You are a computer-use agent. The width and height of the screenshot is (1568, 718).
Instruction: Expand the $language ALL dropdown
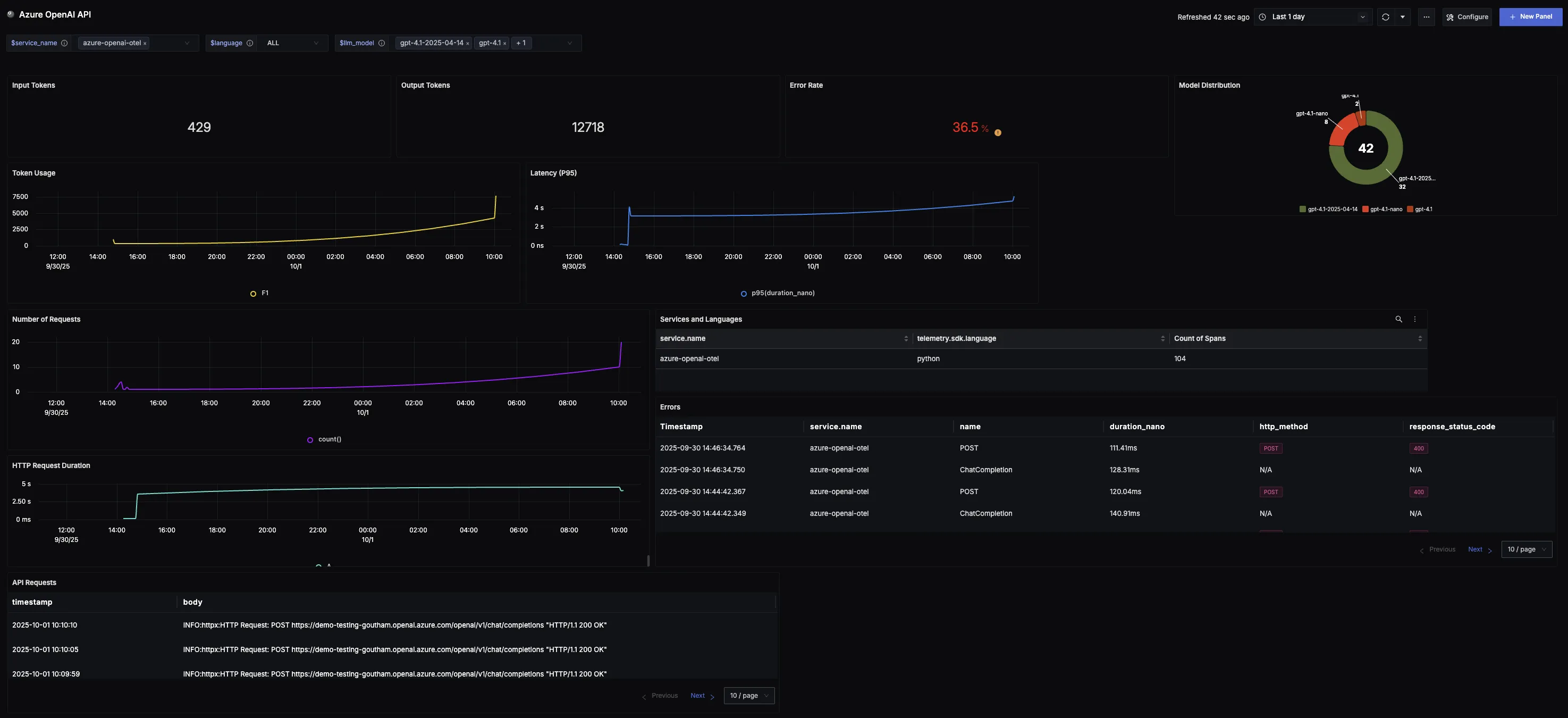[x=292, y=43]
